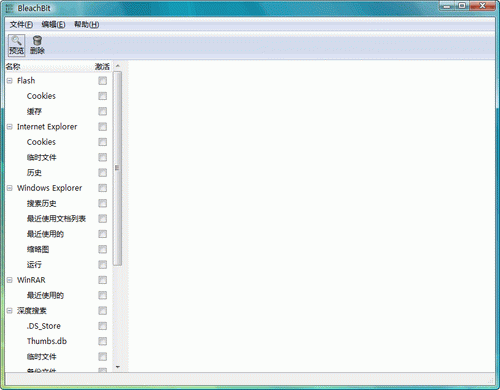Check the 运行 checkbox
Image resolution: width=500 pixels, height=390 pixels.
click(x=103, y=265)
